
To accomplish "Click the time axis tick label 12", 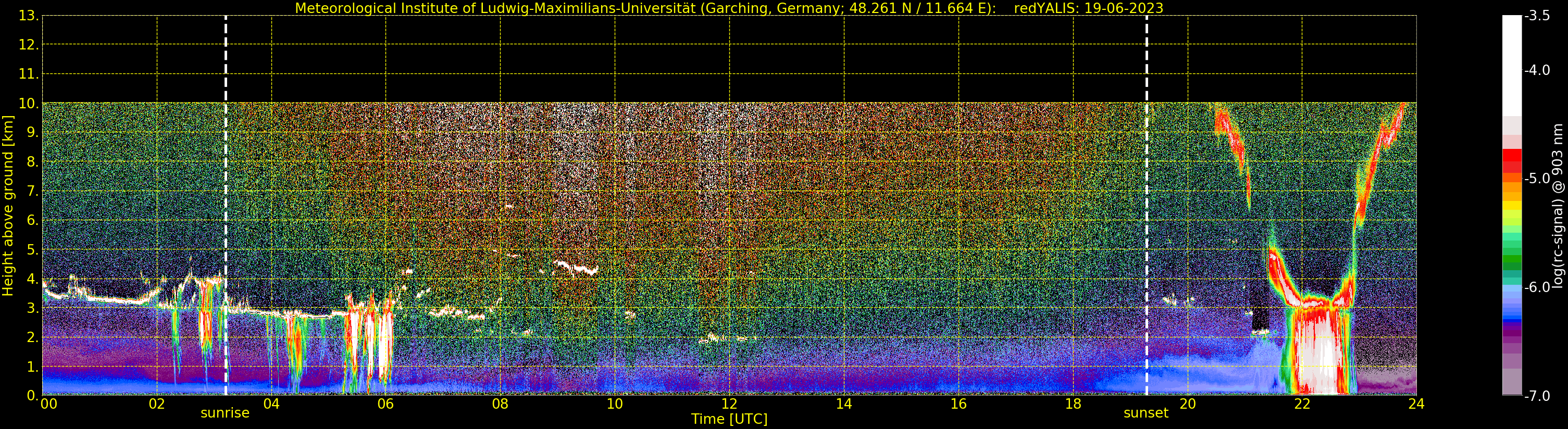I will (729, 404).
